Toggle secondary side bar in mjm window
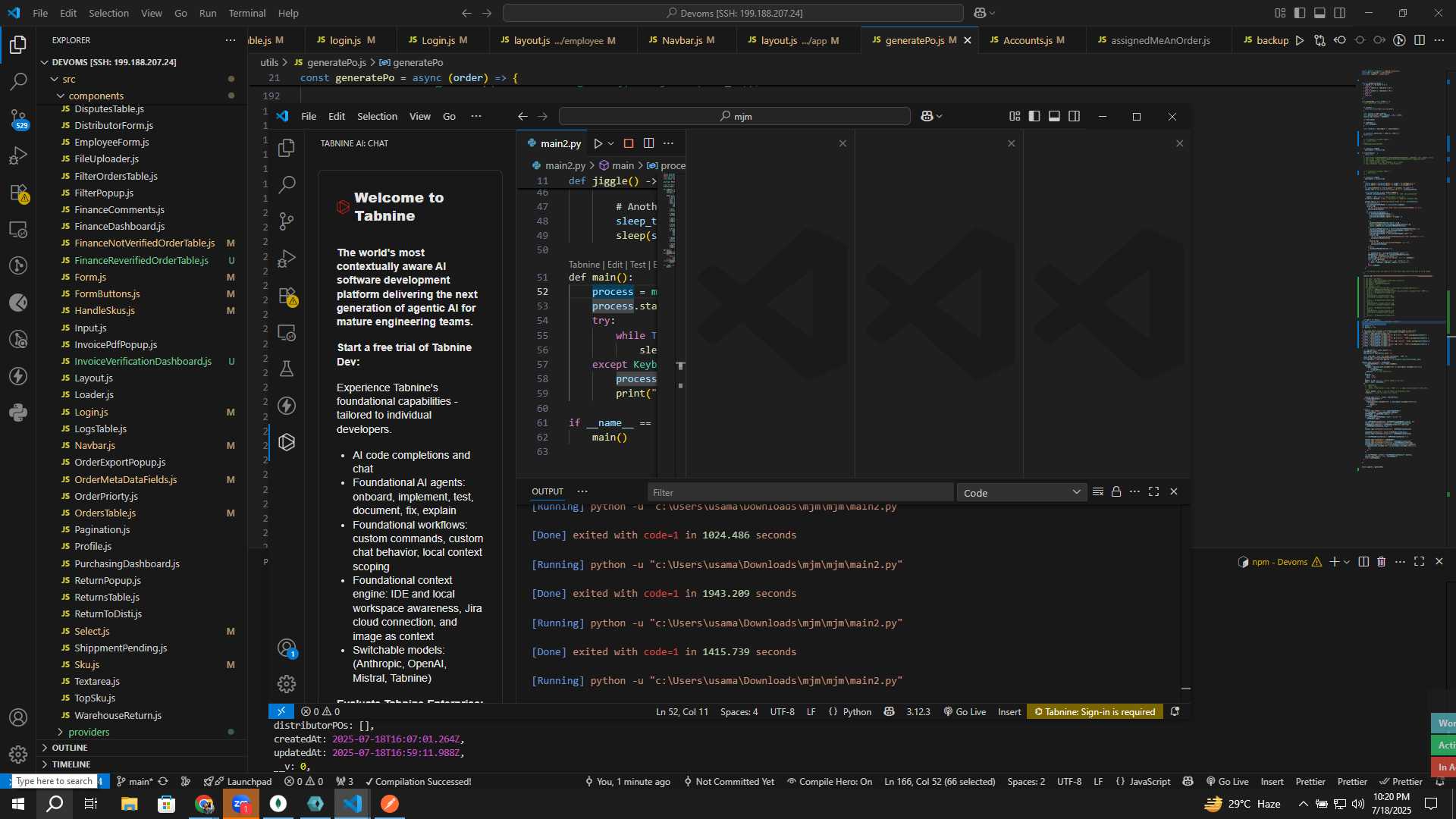Viewport: 1456px width, 819px height. click(1075, 116)
